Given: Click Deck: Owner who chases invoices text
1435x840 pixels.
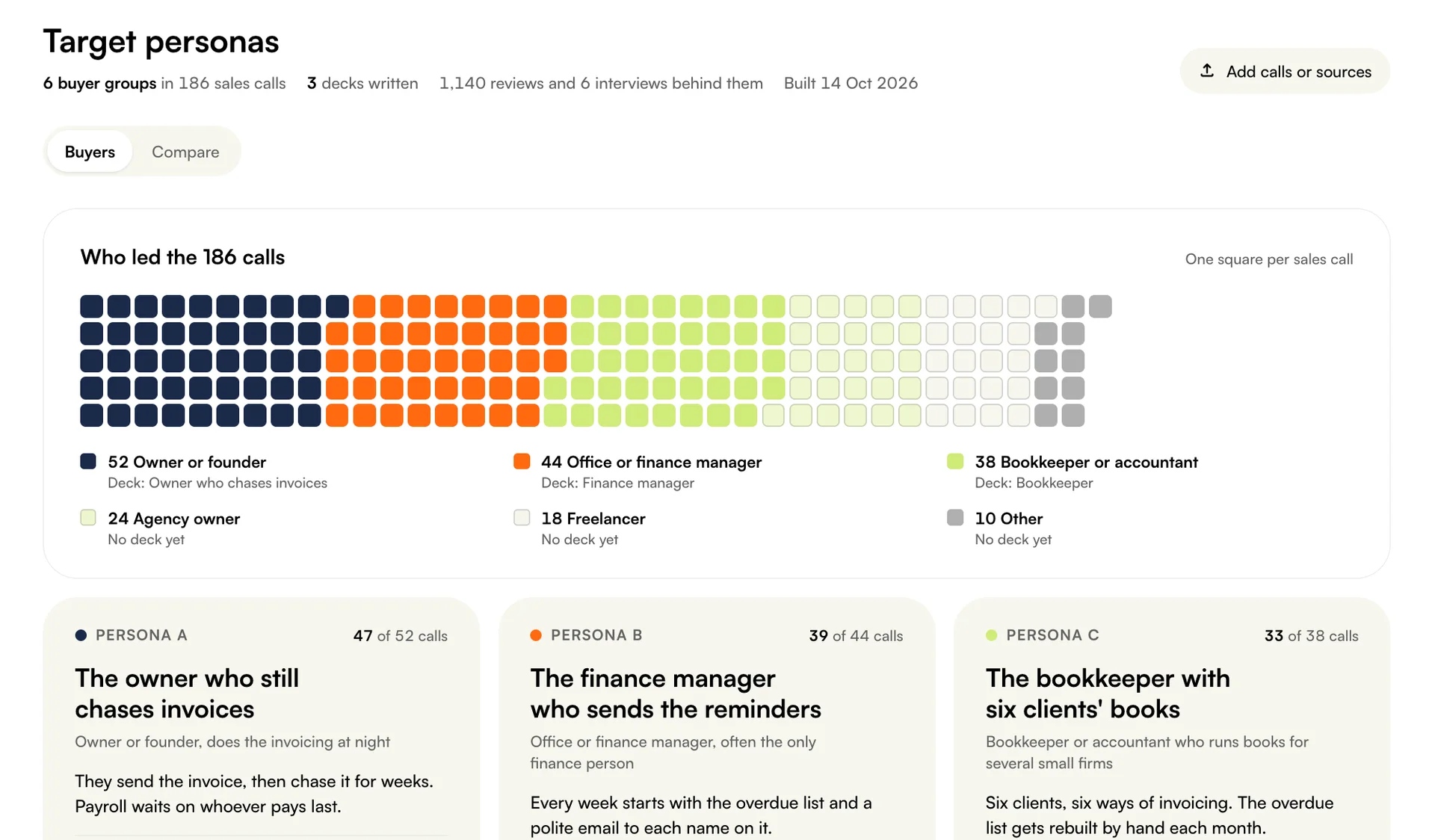Looking at the screenshot, I should 217,483.
